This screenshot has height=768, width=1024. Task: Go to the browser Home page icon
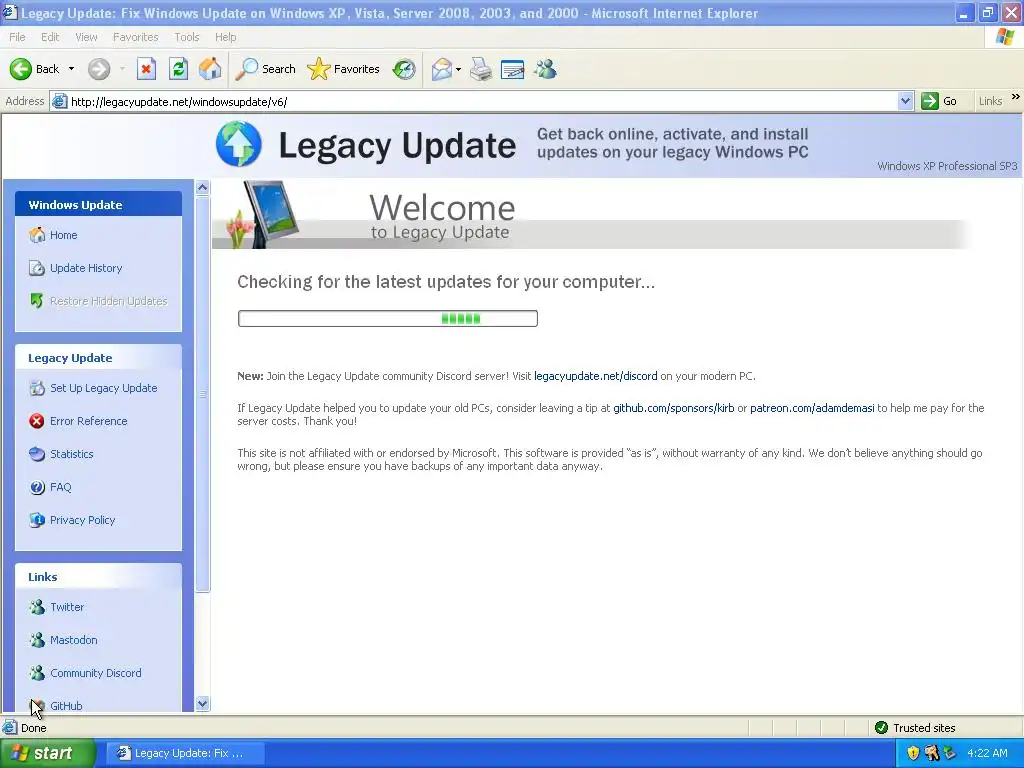point(210,69)
